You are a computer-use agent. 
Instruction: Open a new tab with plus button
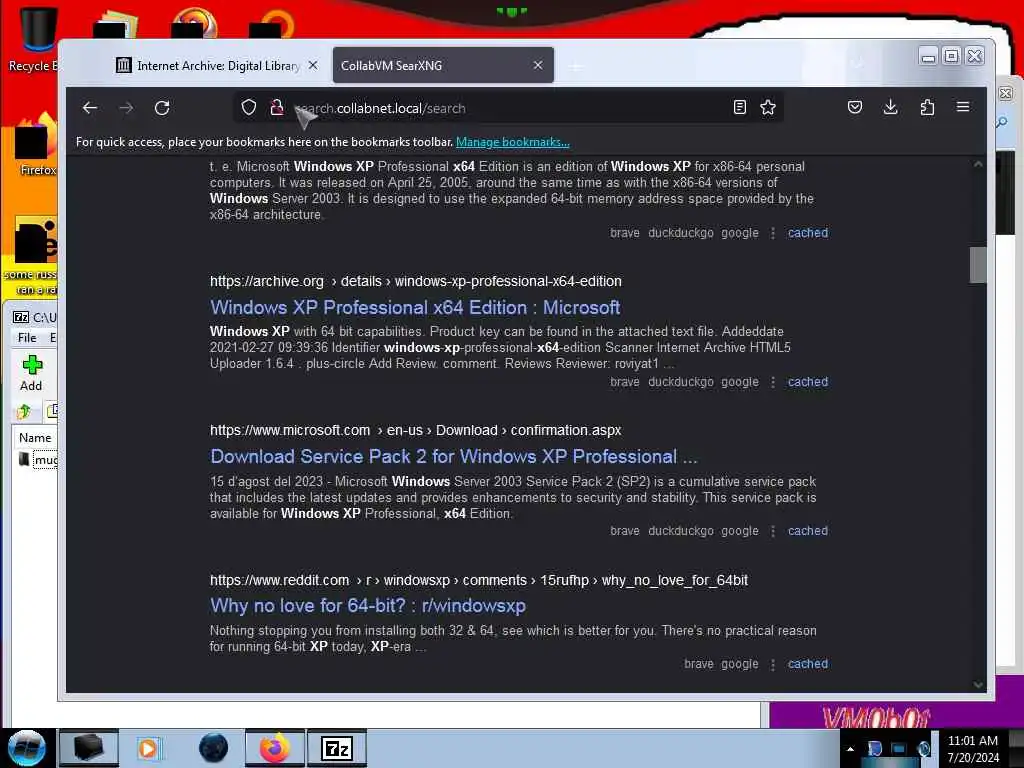click(575, 66)
